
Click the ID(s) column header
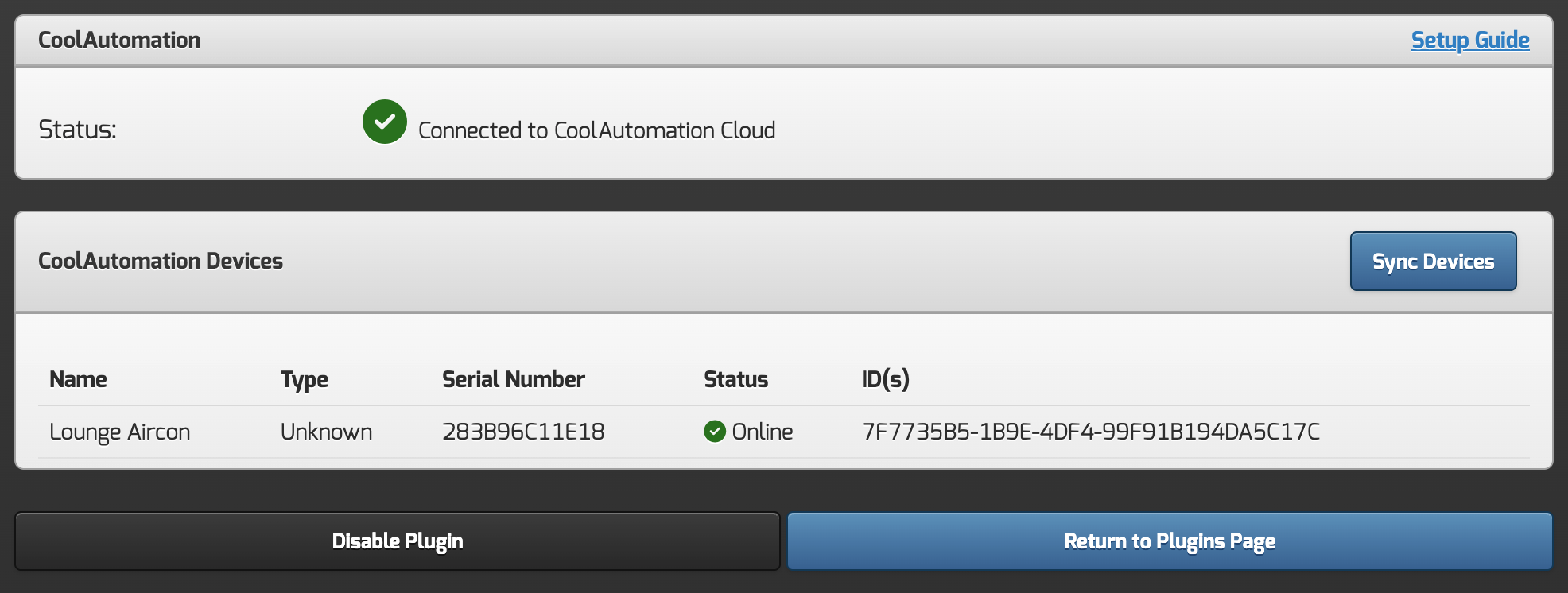pyautogui.click(x=885, y=379)
